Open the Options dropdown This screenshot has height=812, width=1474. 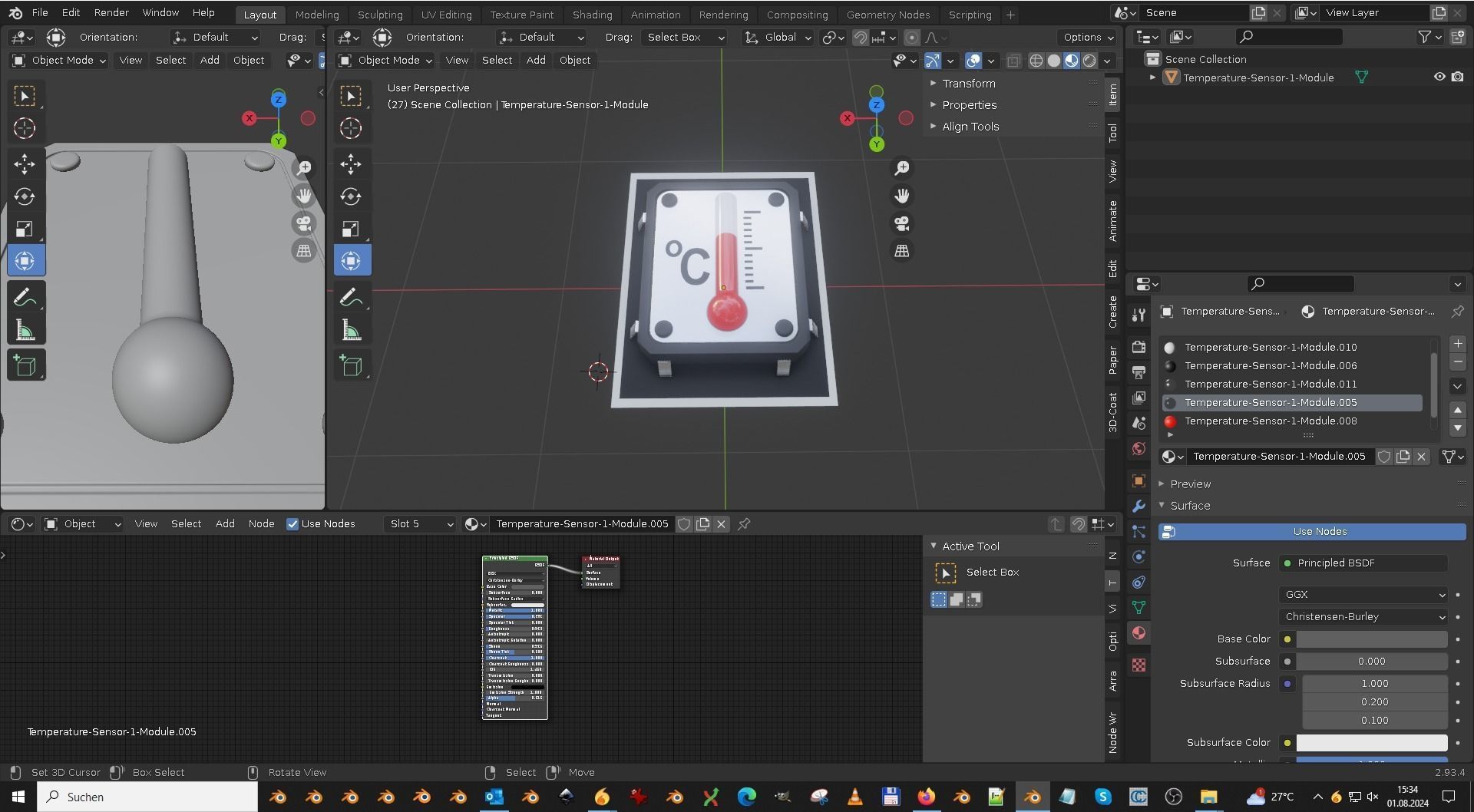(x=1088, y=37)
